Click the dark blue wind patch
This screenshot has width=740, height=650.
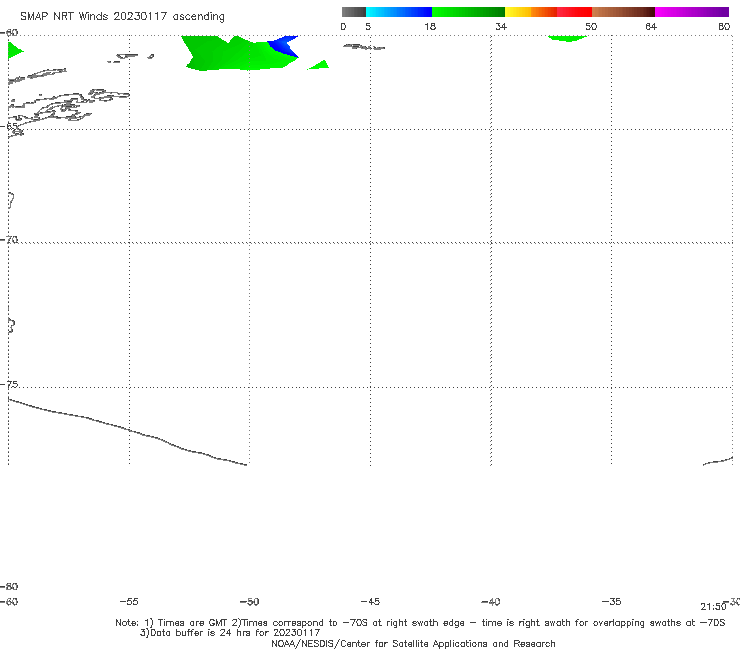(x=284, y=45)
